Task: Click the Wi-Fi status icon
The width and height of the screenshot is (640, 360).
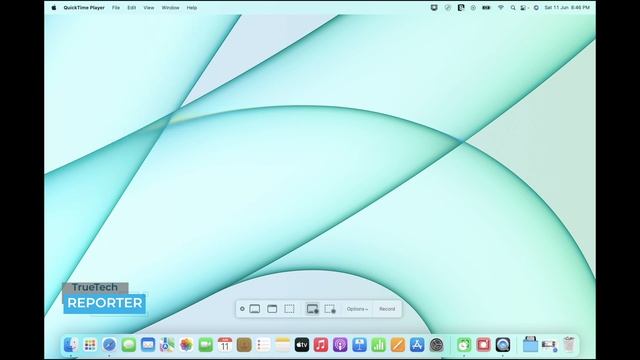Action: [x=501, y=7]
